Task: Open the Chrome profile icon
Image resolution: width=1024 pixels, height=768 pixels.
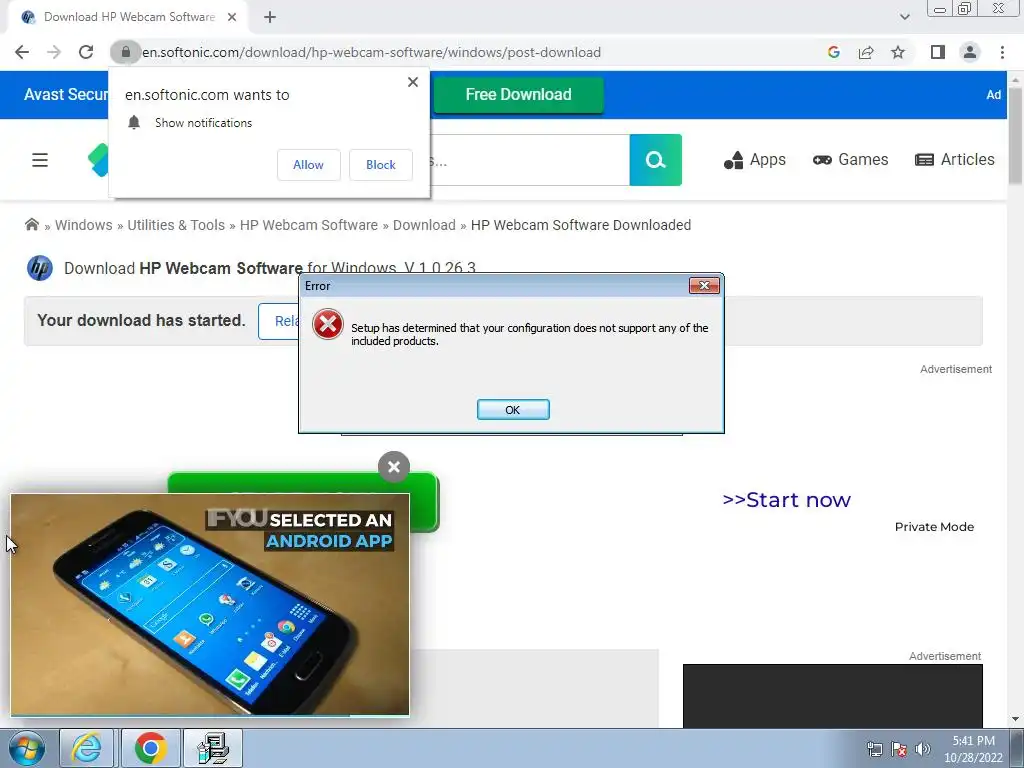Action: 970,52
